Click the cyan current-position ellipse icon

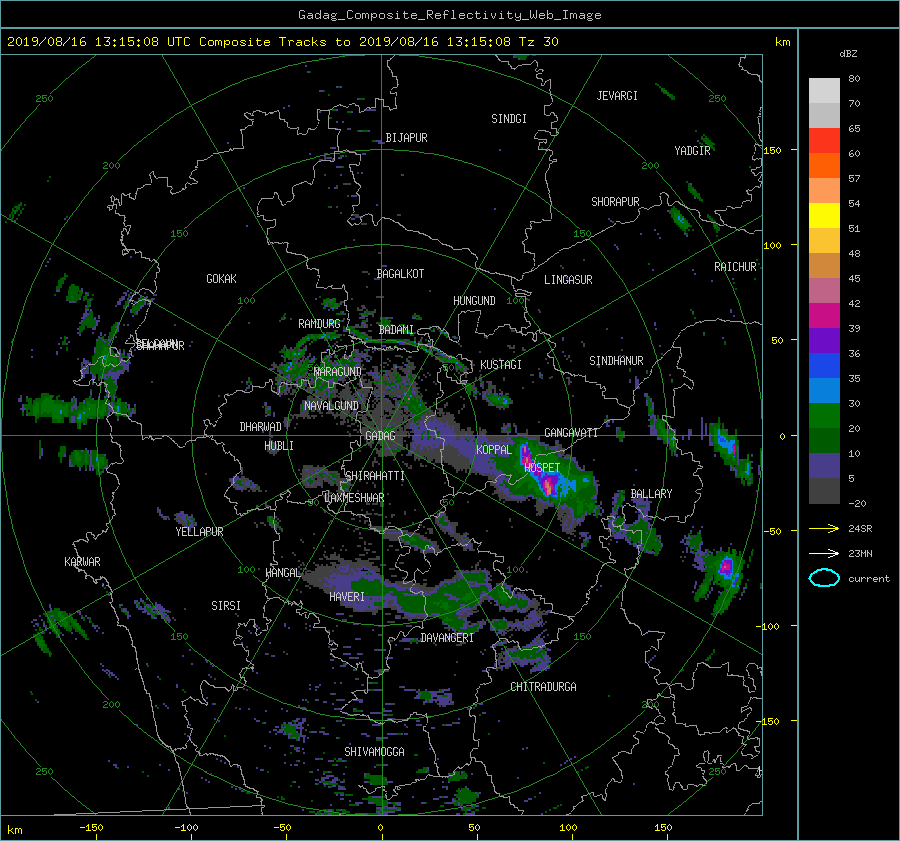click(x=824, y=578)
